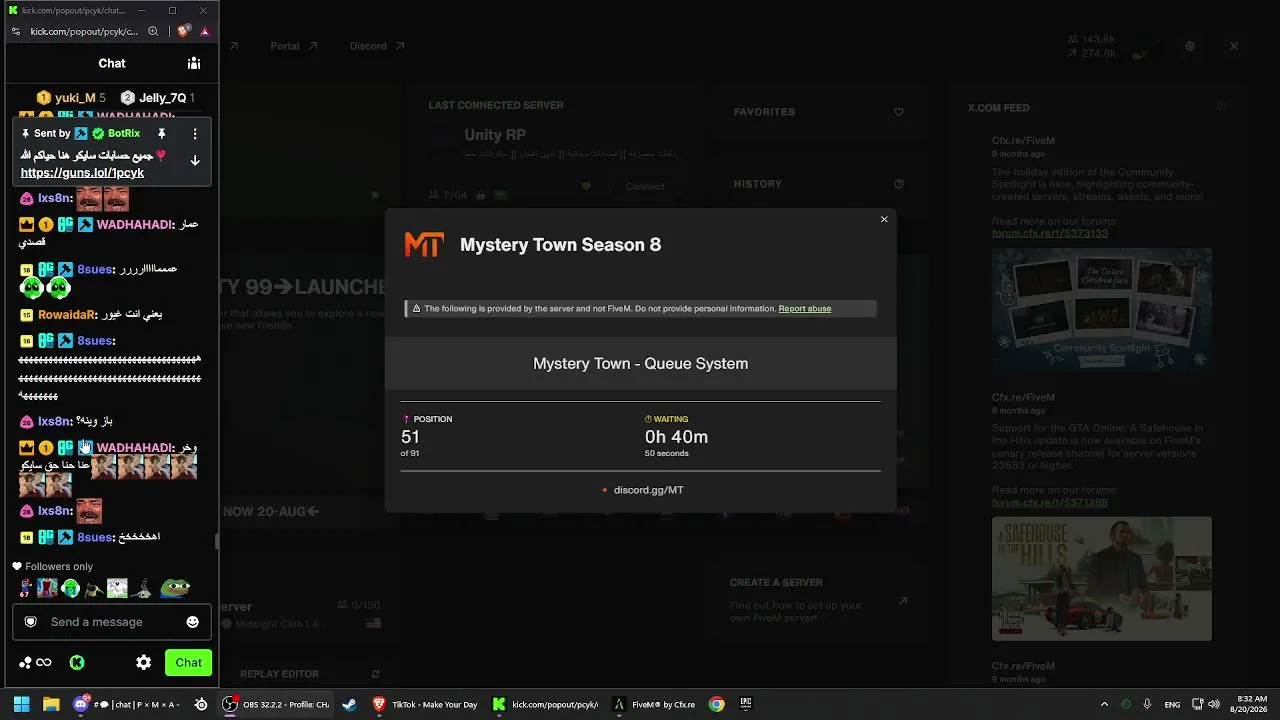Viewport: 1280px width, 720px height.
Task: Click the Mystery Town MT logo
Action: click(424, 245)
